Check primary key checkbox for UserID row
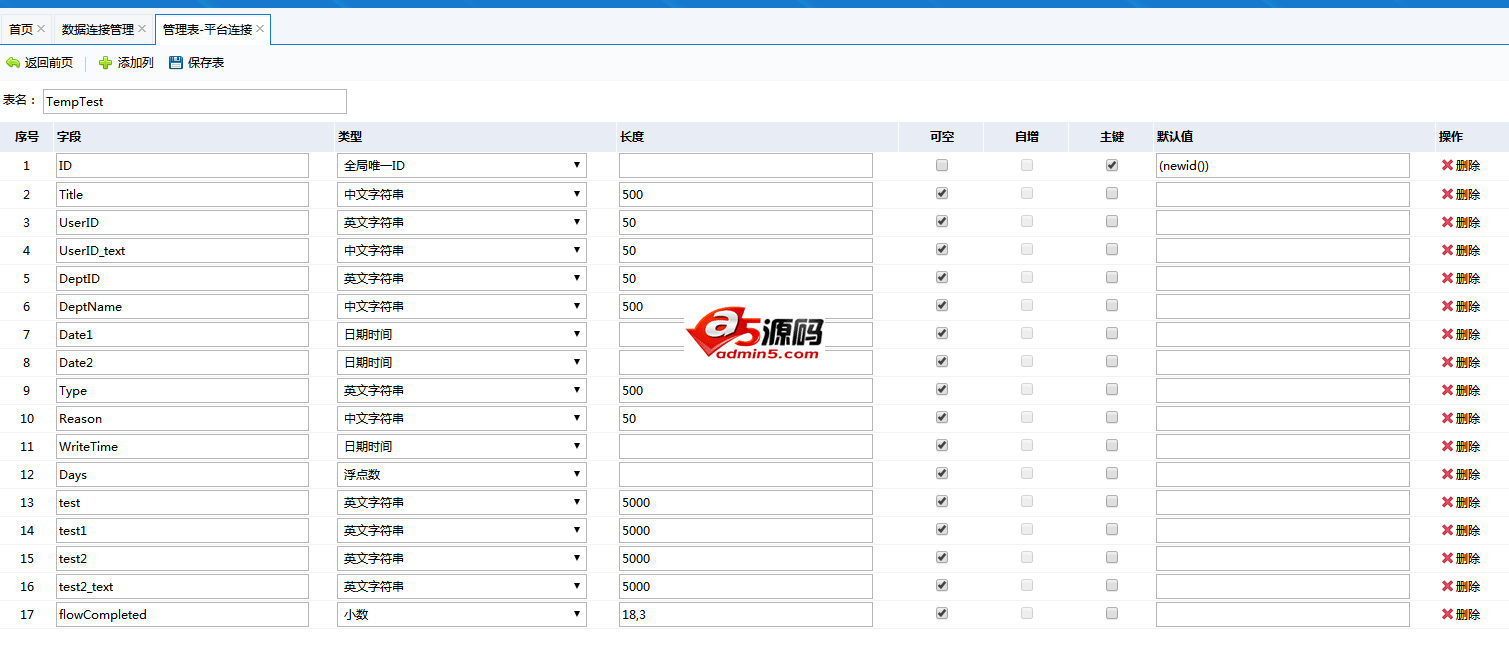 click(x=1111, y=221)
